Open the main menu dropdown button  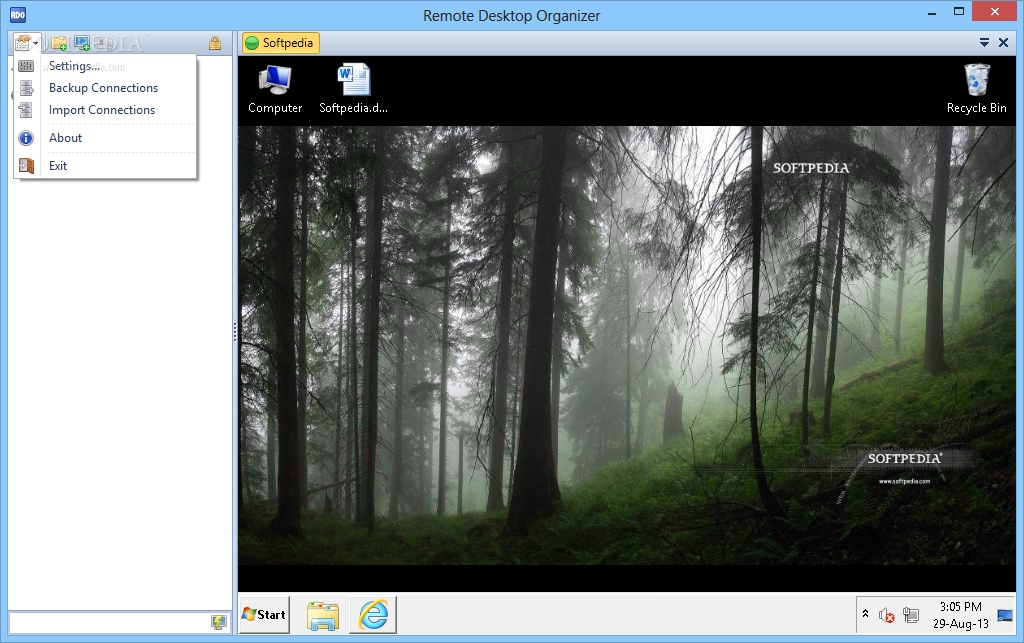27,43
